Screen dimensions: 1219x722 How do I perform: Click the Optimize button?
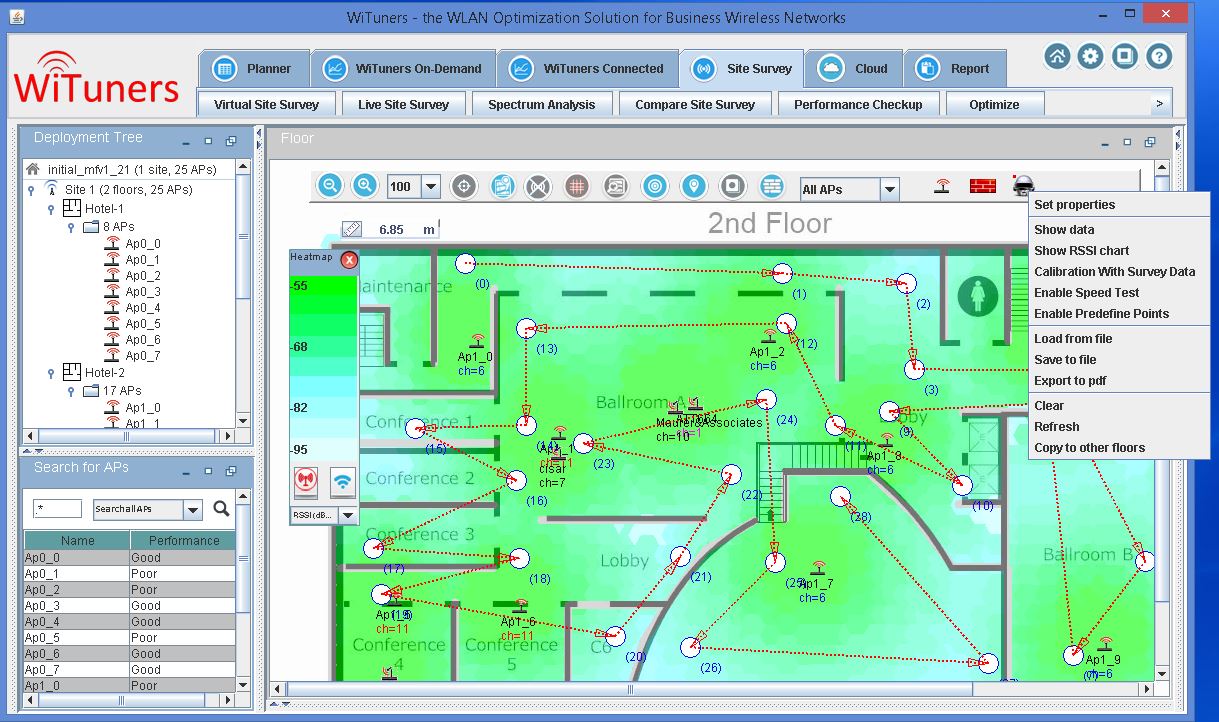point(994,104)
